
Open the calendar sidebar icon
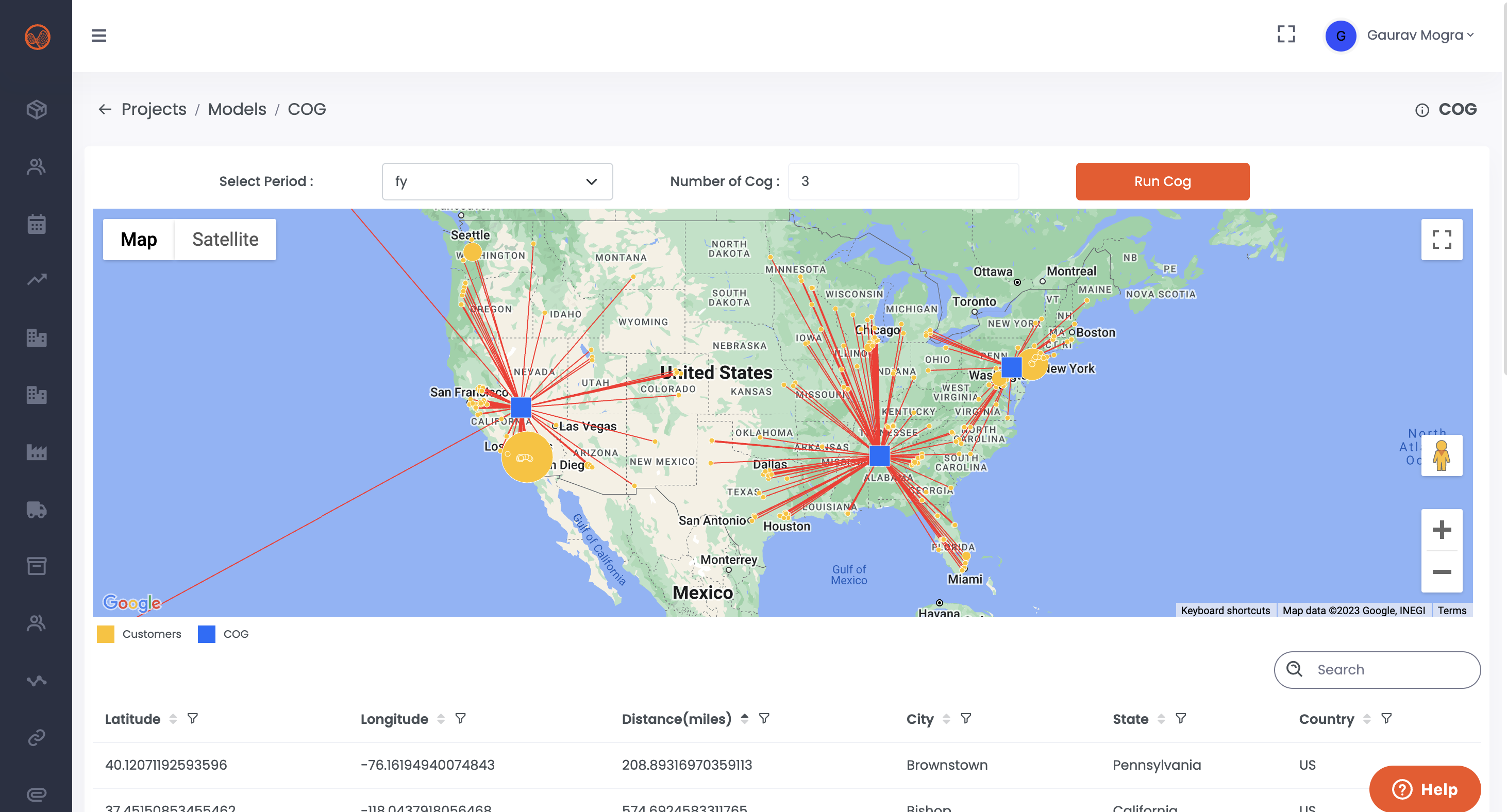(36, 224)
